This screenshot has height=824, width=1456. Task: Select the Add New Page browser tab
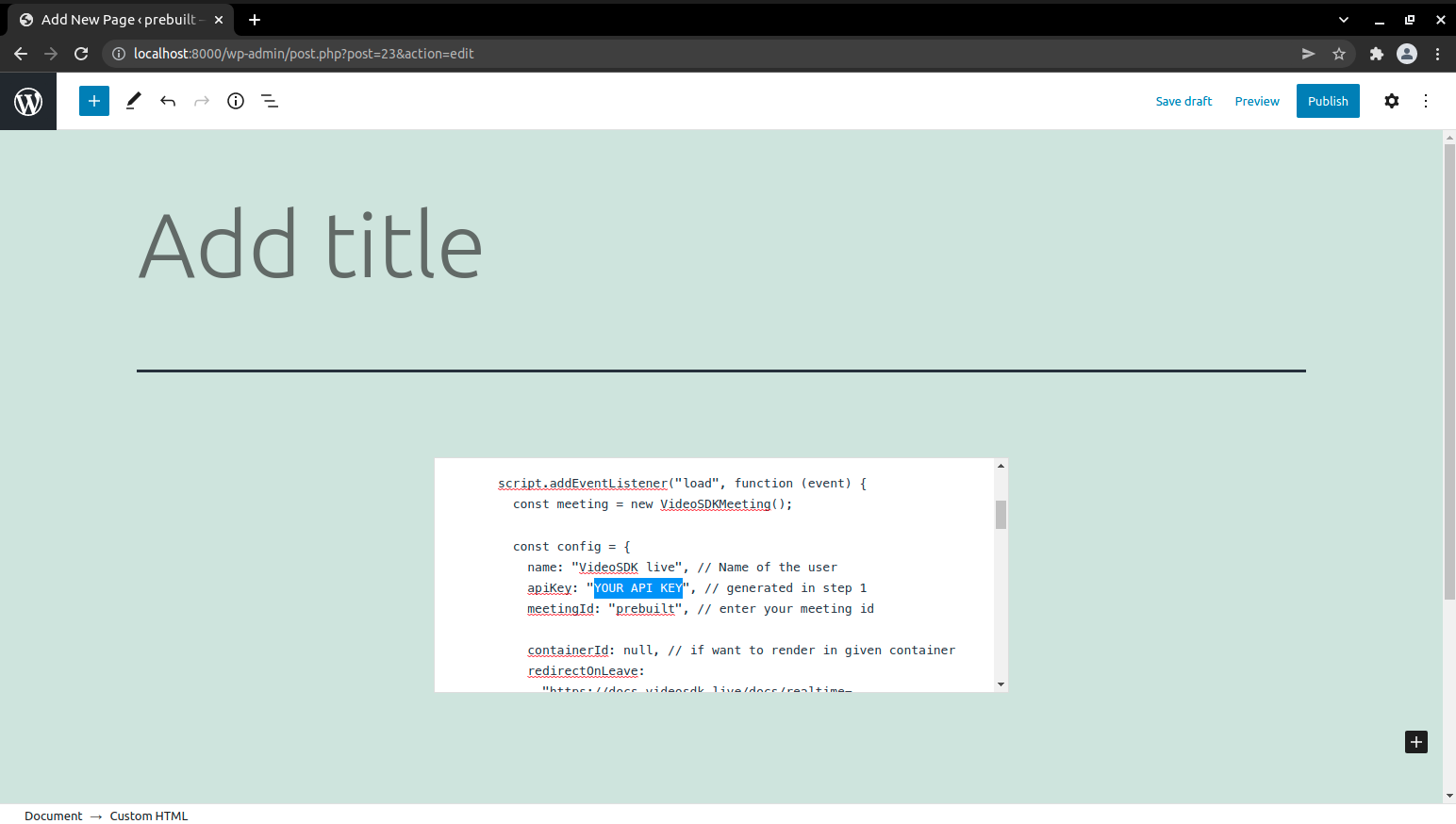point(121,19)
